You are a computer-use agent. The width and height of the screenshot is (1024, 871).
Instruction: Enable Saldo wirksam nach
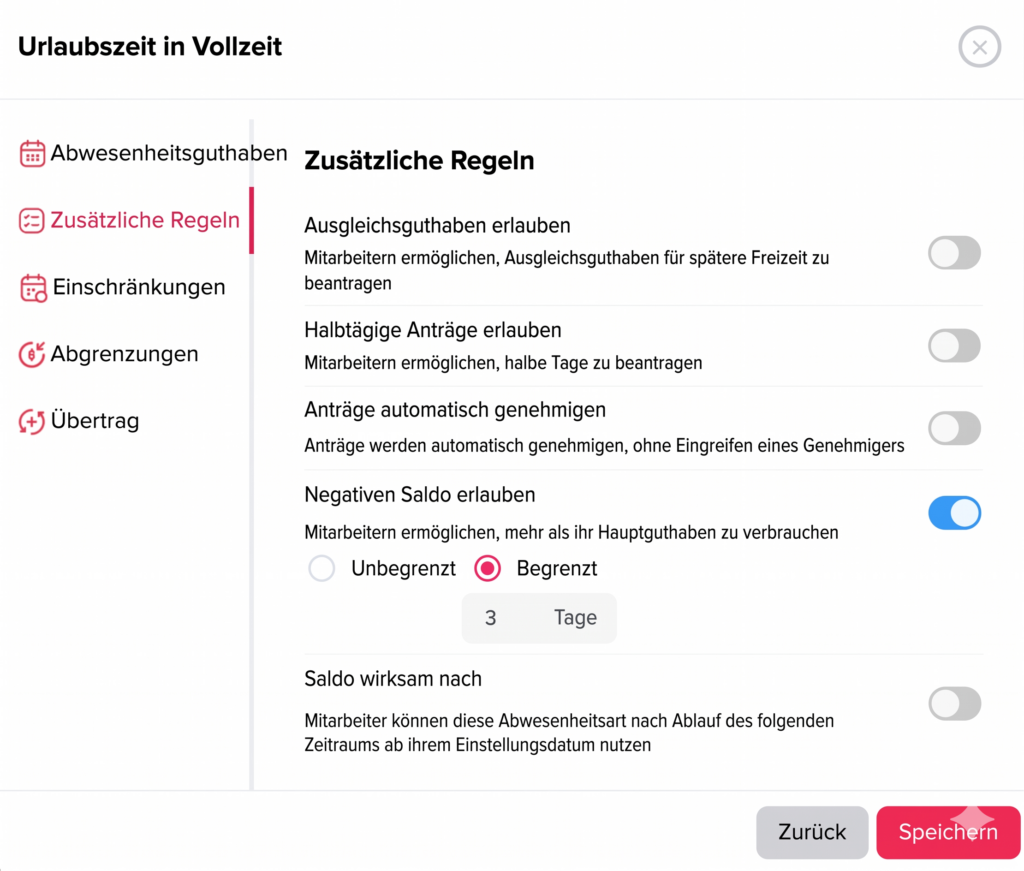tap(954, 704)
